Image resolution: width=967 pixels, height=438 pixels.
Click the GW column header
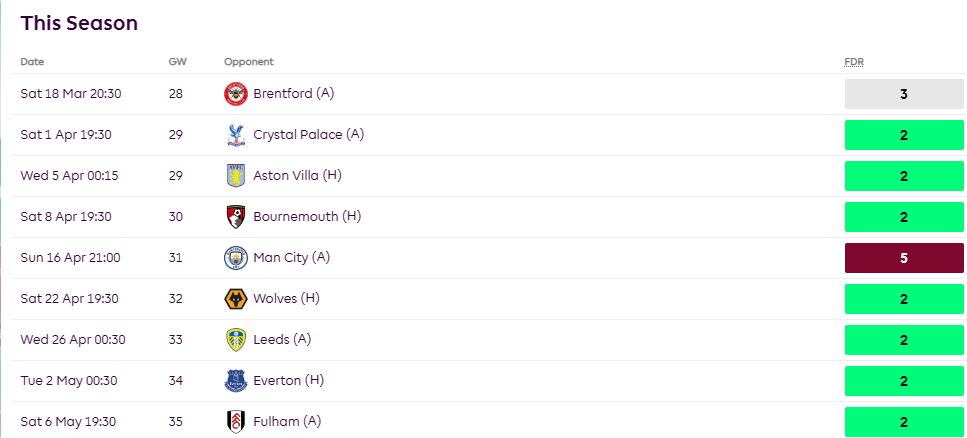[x=177, y=62]
